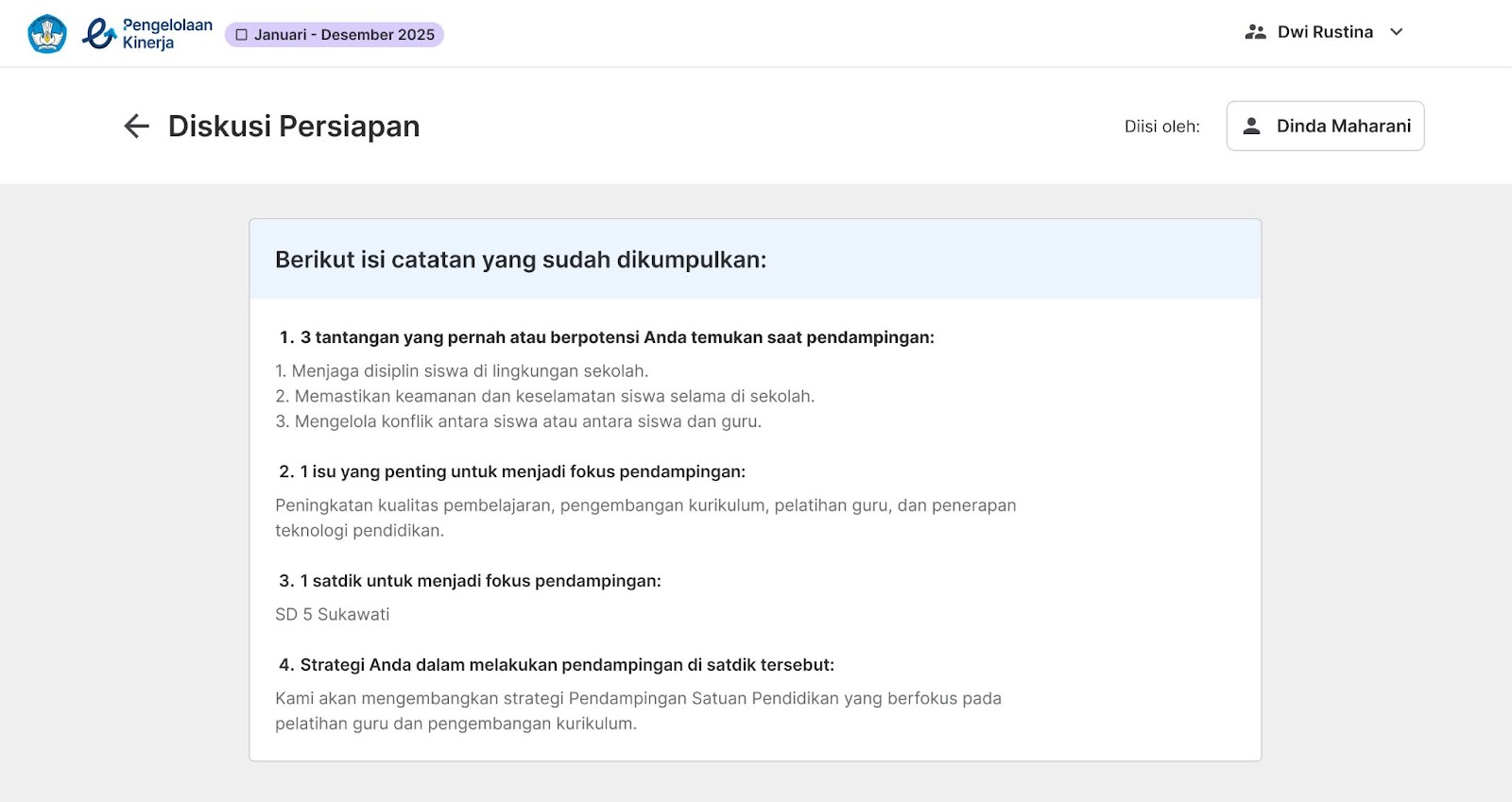Click the person icon in Dinda Maharani button
Screen dimensions: 1512x802
(1251, 126)
